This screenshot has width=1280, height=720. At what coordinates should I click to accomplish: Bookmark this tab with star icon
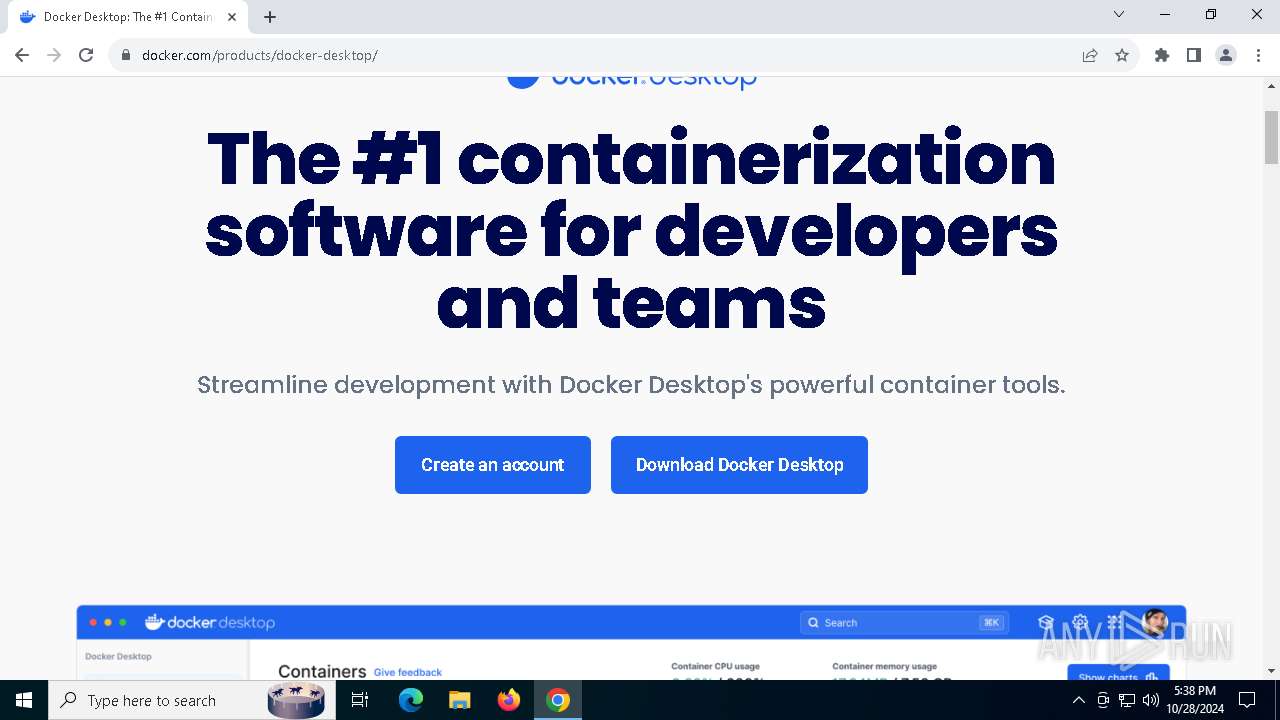pyautogui.click(x=1122, y=55)
